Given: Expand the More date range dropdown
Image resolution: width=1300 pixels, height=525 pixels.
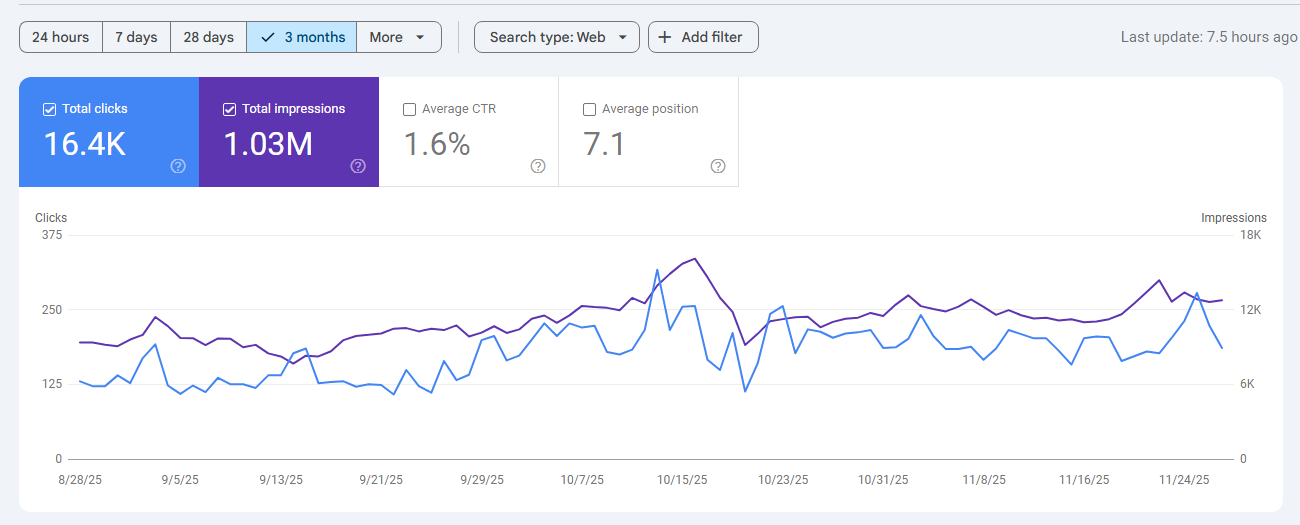Looking at the screenshot, I should click(398, 37).
